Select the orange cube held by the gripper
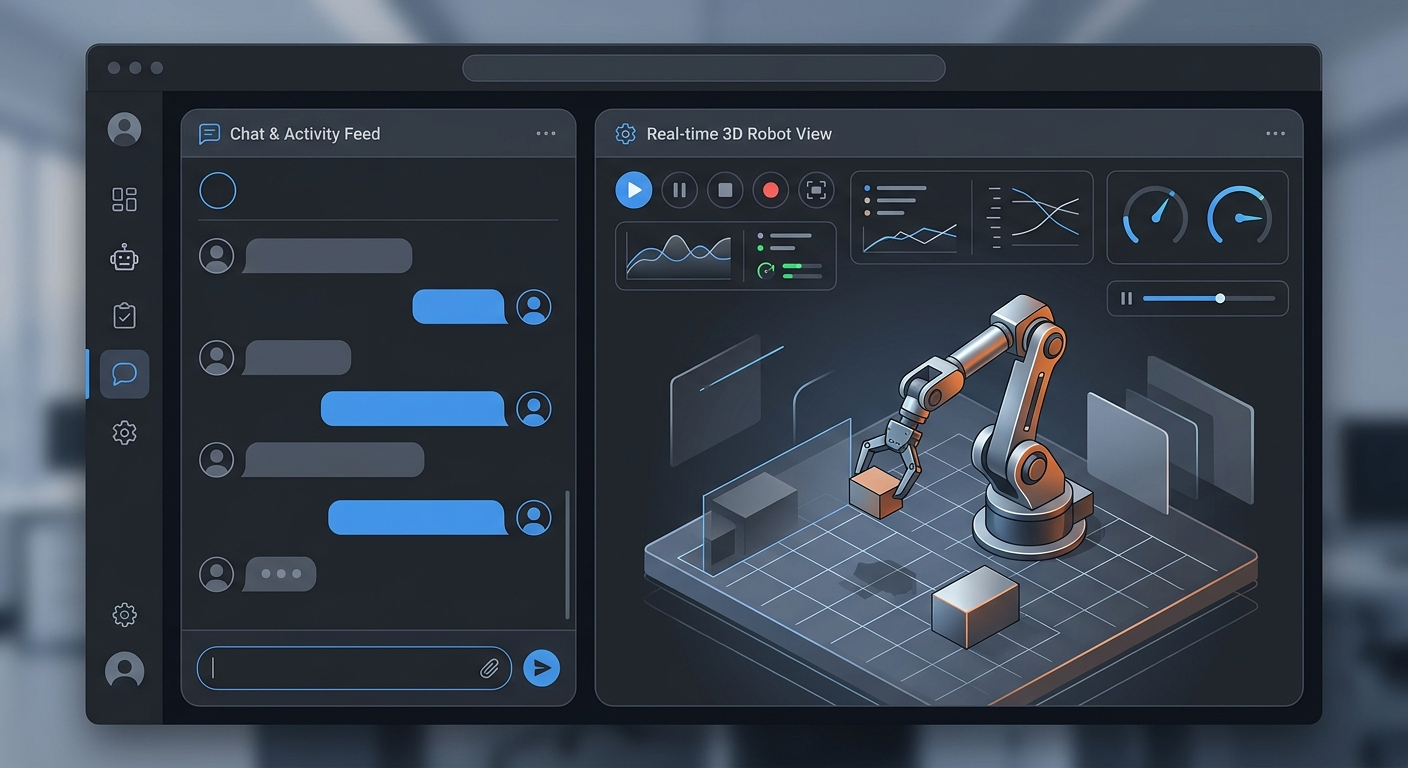1408x768 pixels. 877,493
